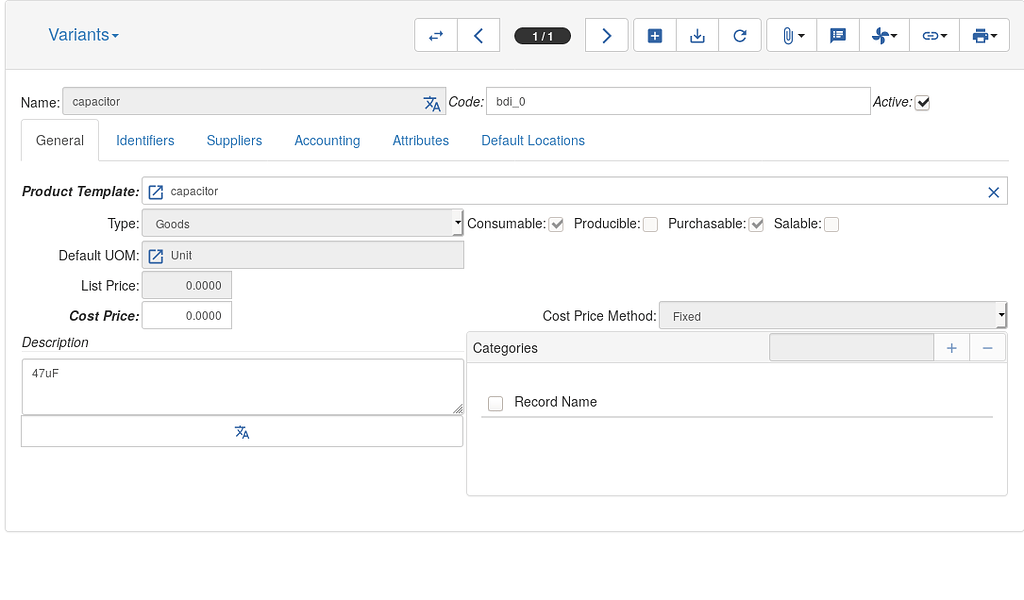Check the Salable checkbox
The image size is (1024, 600).
tap(831, 224)
